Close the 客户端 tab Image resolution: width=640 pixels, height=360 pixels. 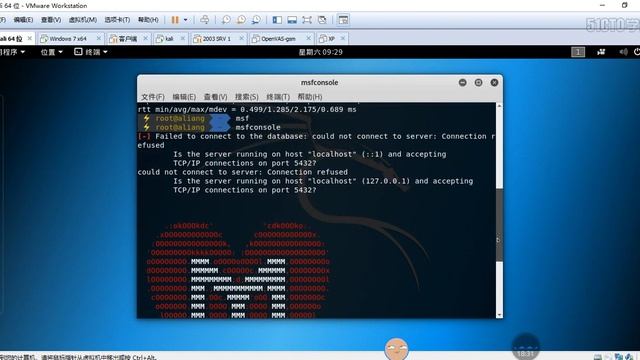point(145,38)
